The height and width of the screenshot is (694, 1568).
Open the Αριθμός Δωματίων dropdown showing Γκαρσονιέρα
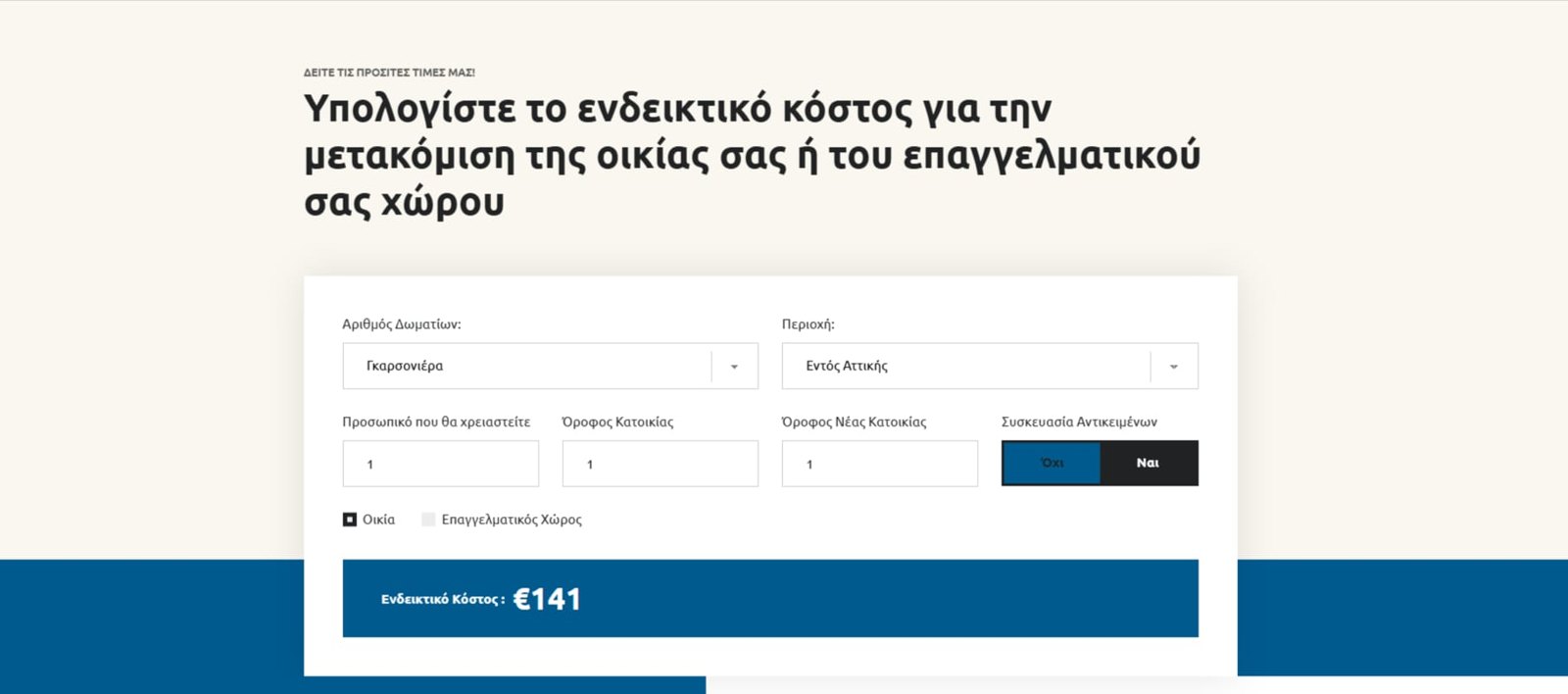click(550, 366)
